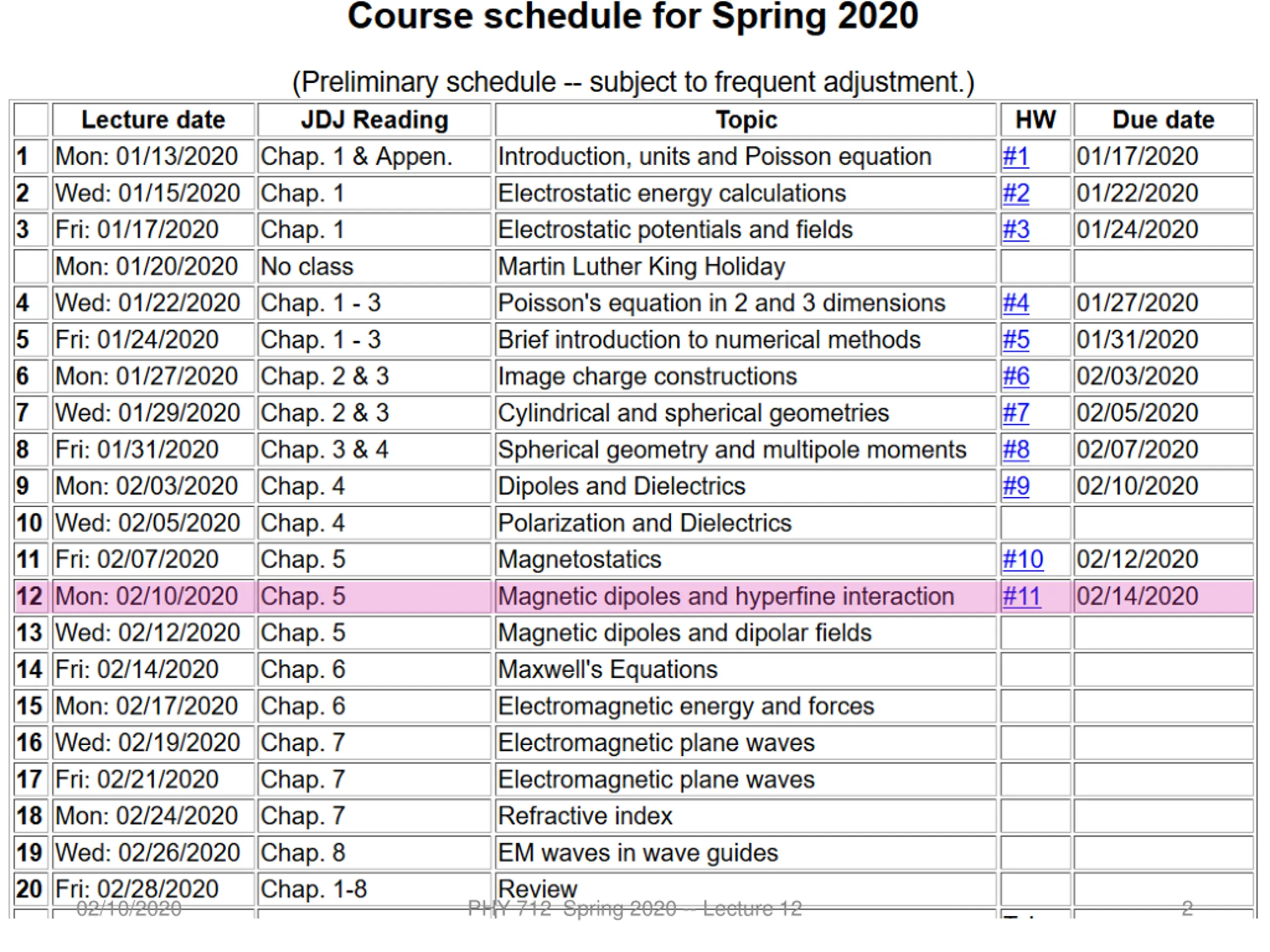1270x952 pixels.
Task: Follow the #10 homework link
Action: pyautogui.click(x=1022, y=559)
